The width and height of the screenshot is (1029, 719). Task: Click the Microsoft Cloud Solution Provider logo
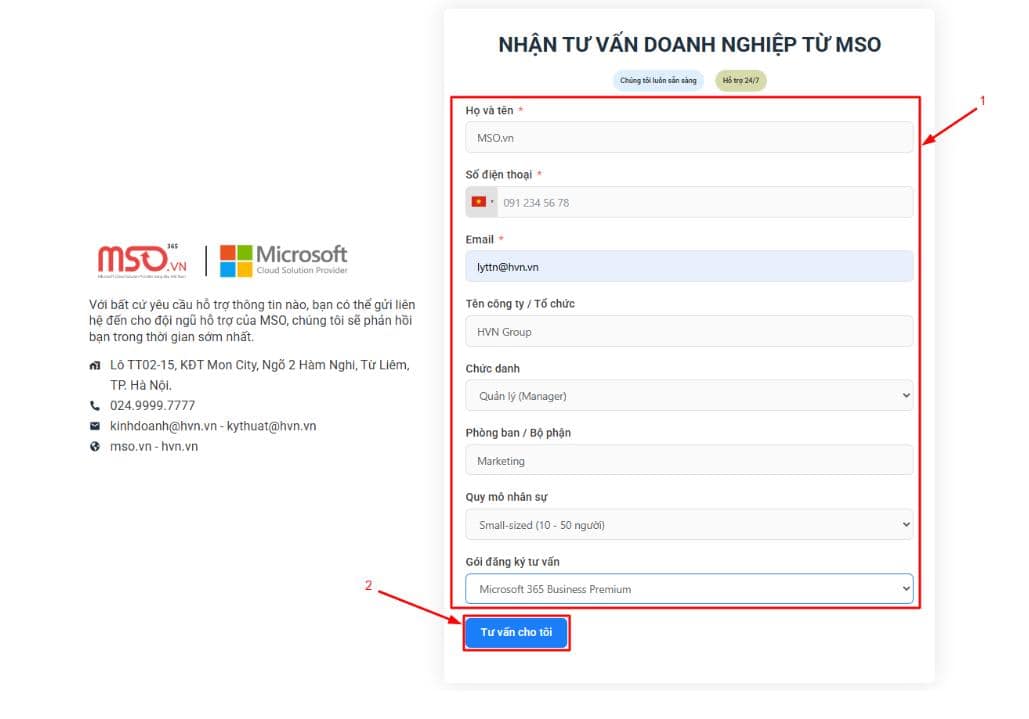point(284,260)
